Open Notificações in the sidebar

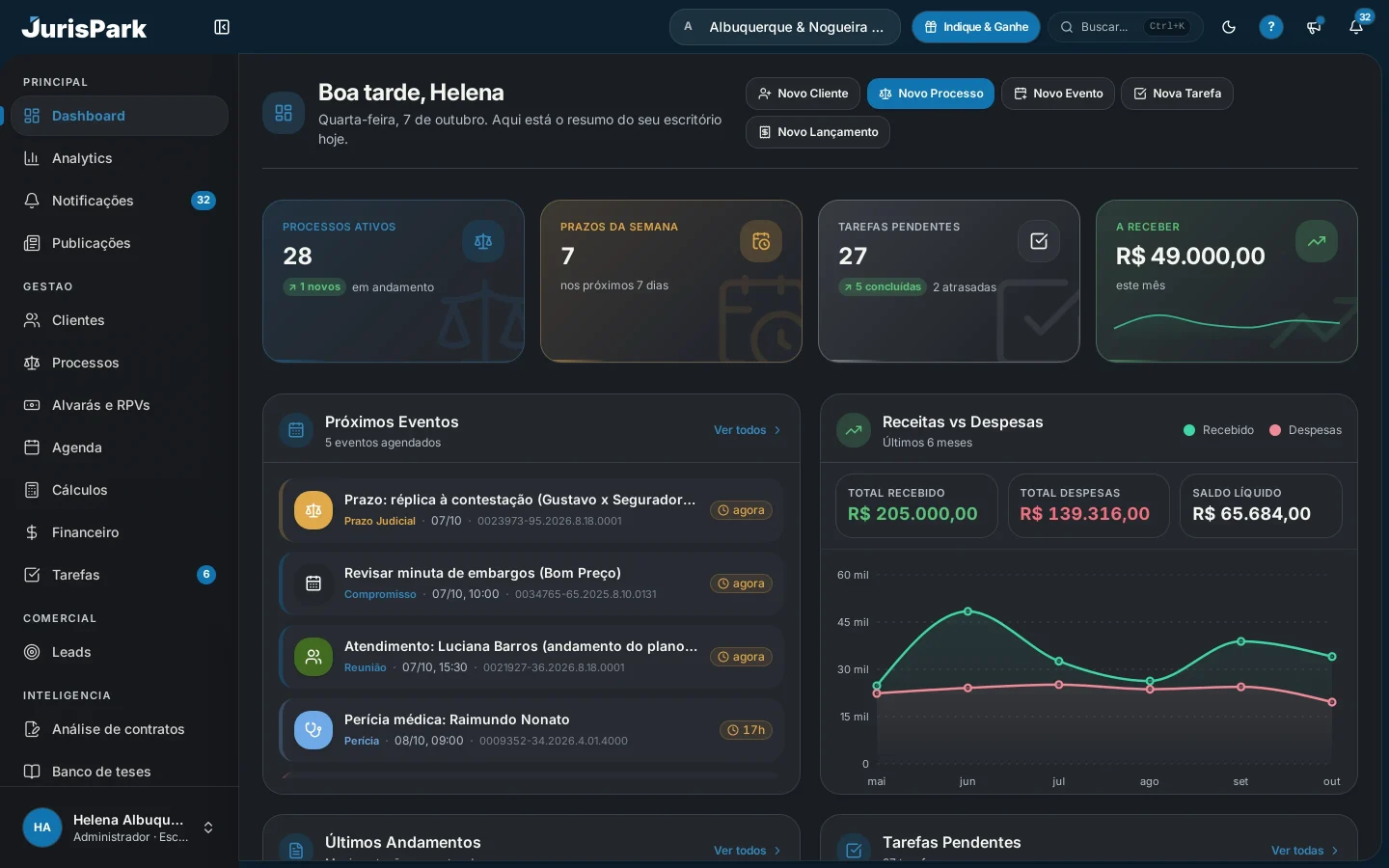pyautogui.click(x=120, y=201)
